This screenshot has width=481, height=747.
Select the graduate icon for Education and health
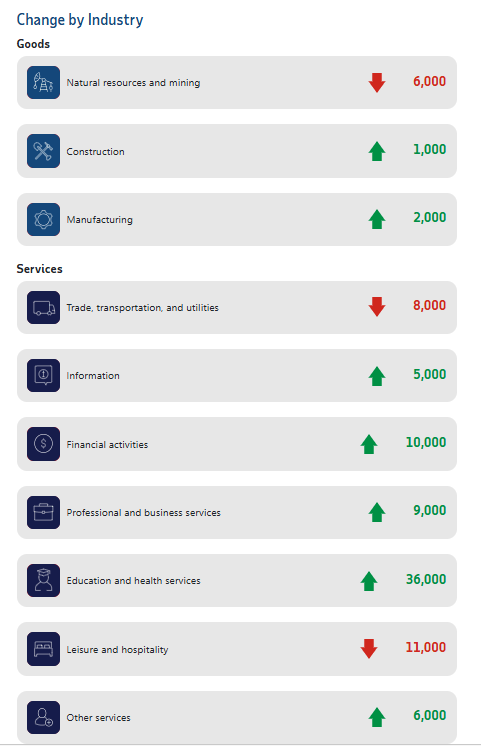pyautogui.click(x=43, y=580)
